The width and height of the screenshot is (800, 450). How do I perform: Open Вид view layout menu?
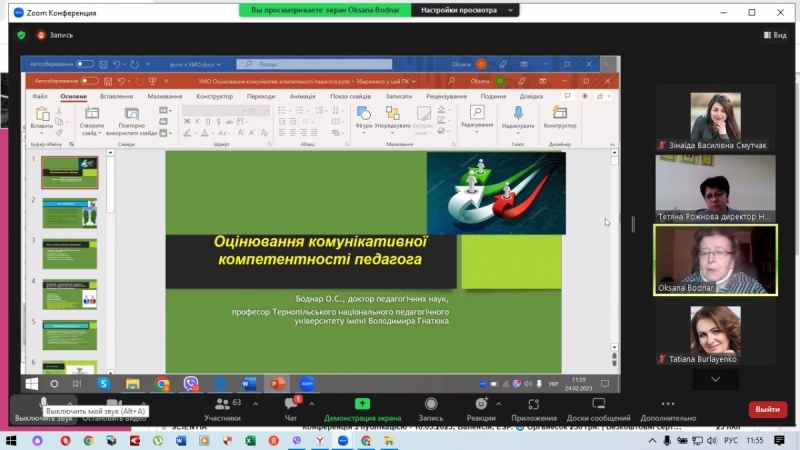(775, 35)
